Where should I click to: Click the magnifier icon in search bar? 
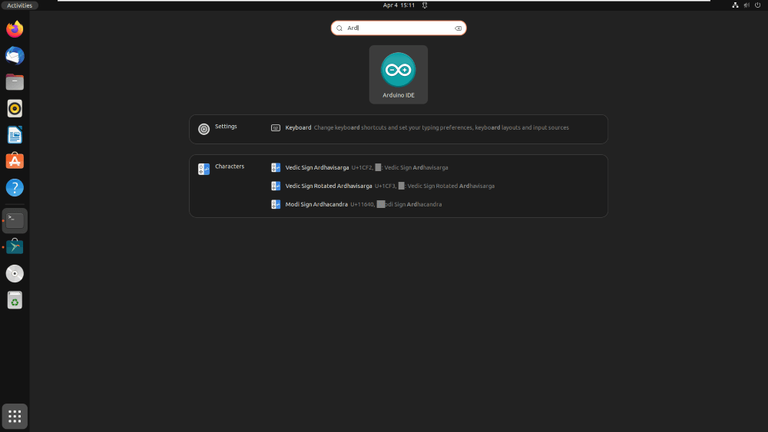pos(339,28)
